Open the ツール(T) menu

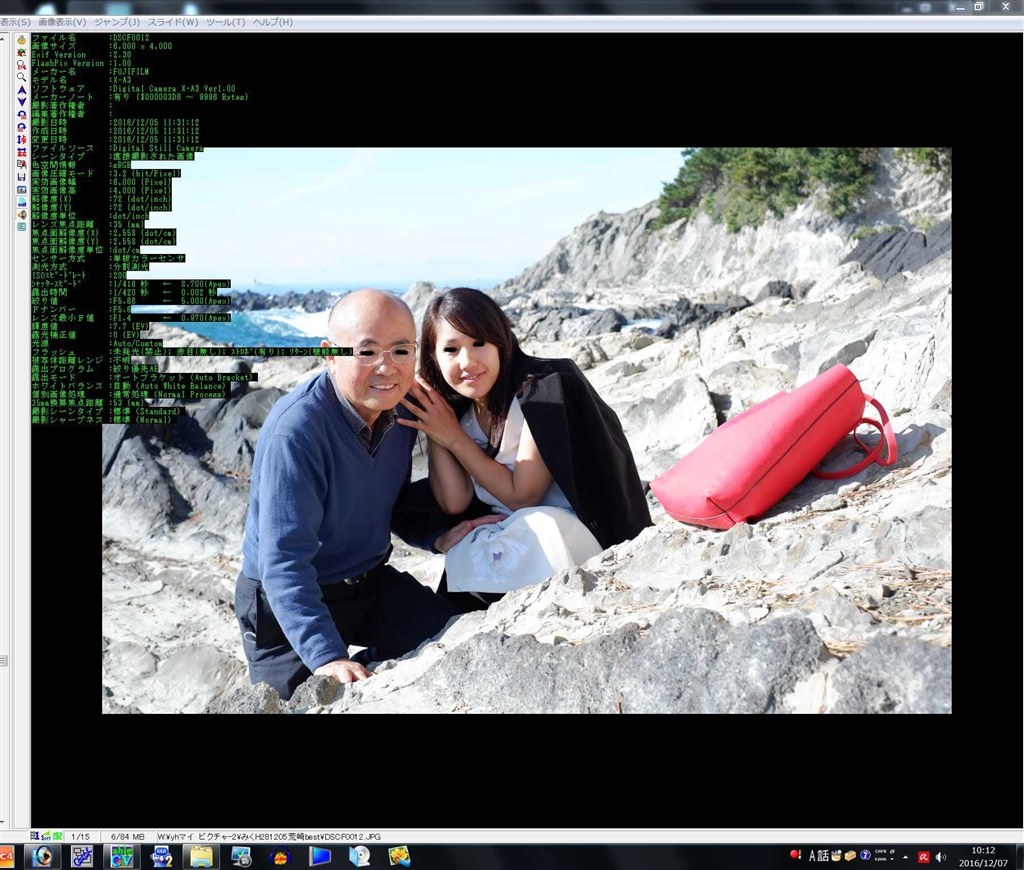click(x=225, y=22)
